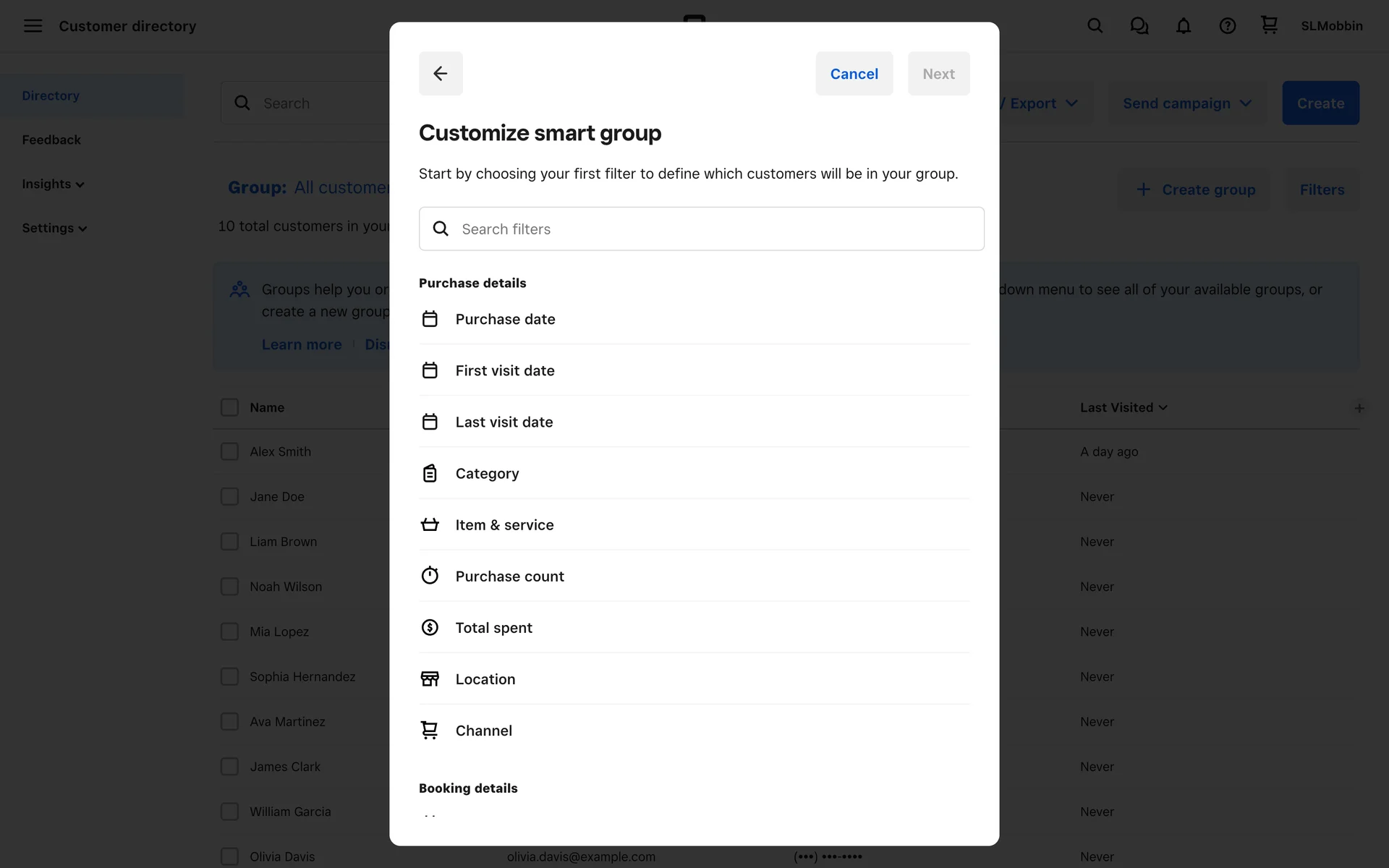
Task: Click the help question mark icon
Action: click(x=1227, y=26)
